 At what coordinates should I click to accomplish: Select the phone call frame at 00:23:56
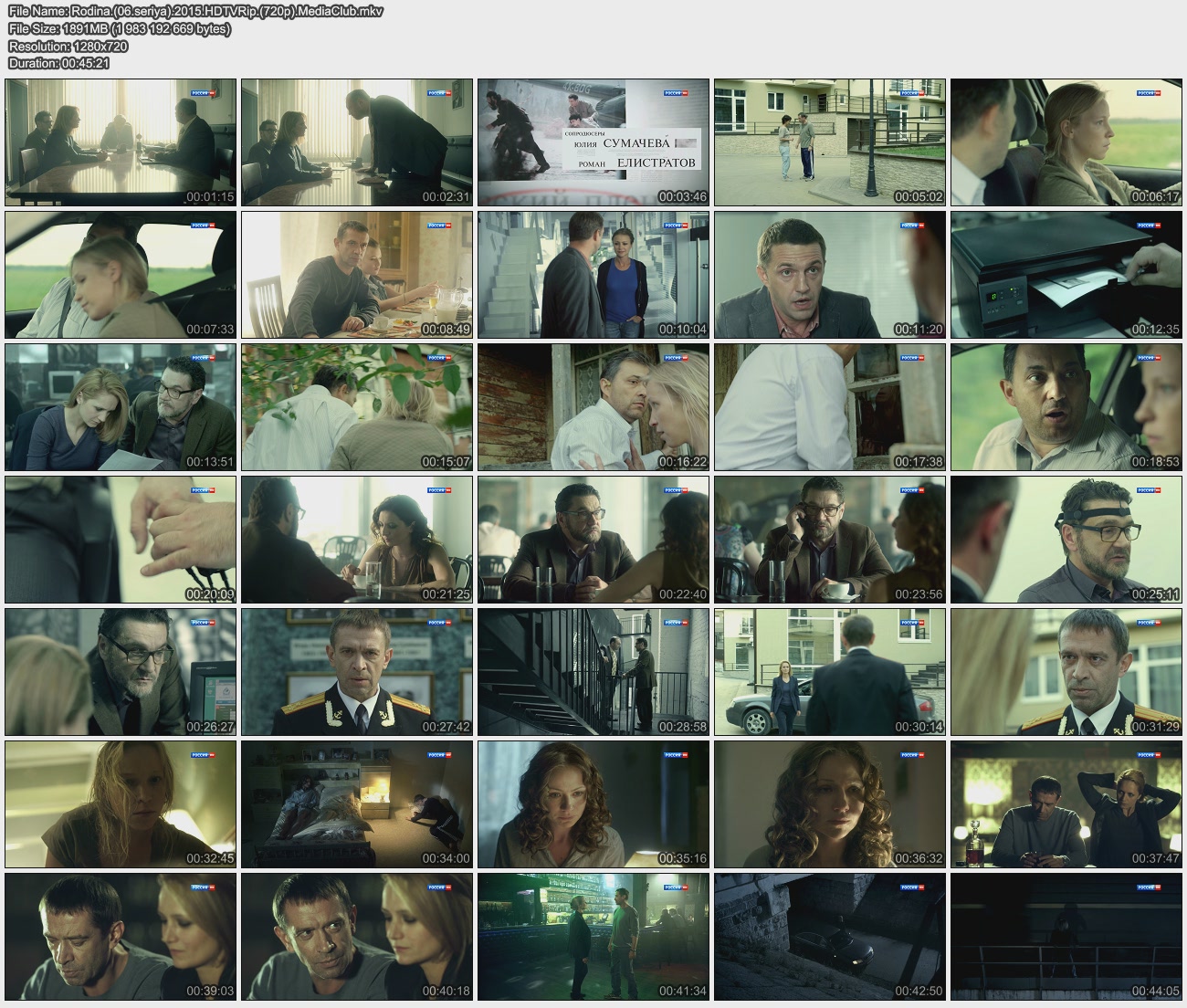829,540
